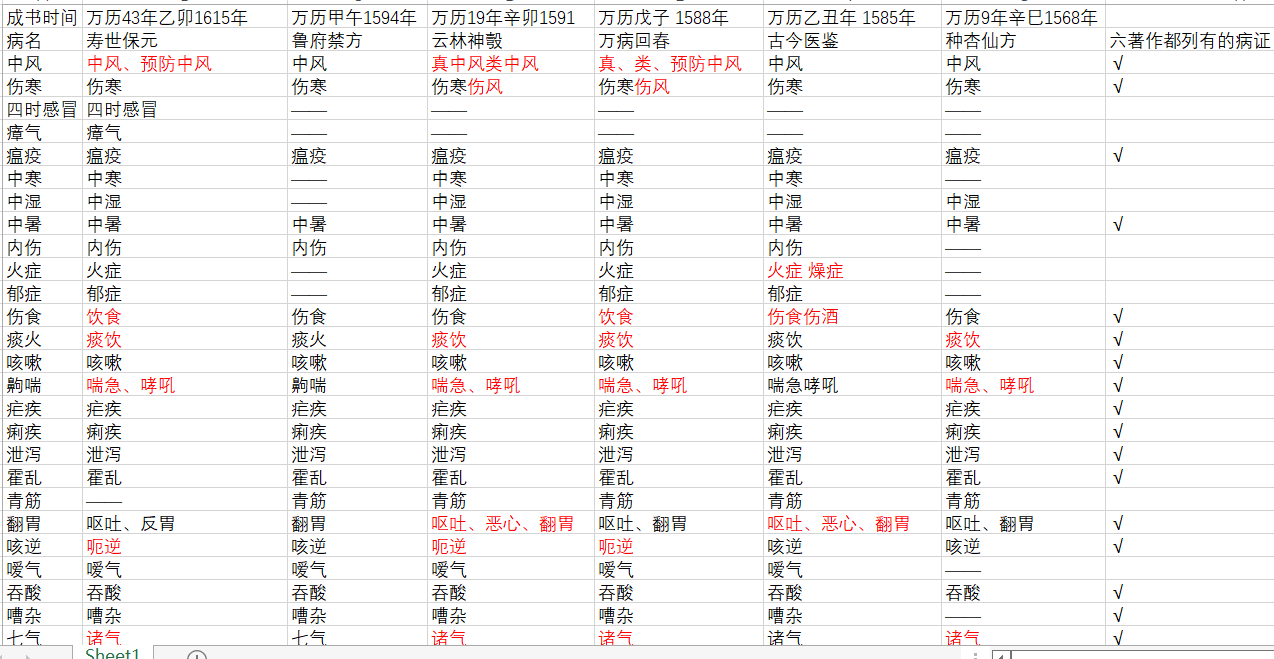Select 瘴气 cell in the 病名 column
Image resolution: width=1274 pixels, height=659 pixels.
coord(42,132)
